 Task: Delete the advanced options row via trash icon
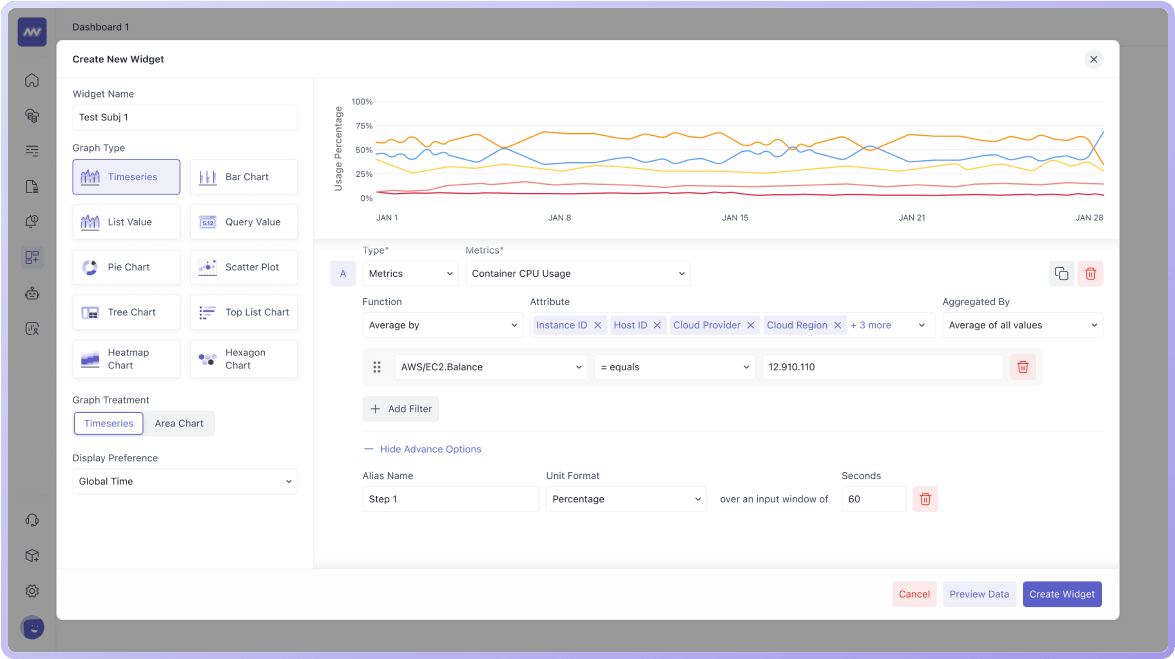point(925,499)
